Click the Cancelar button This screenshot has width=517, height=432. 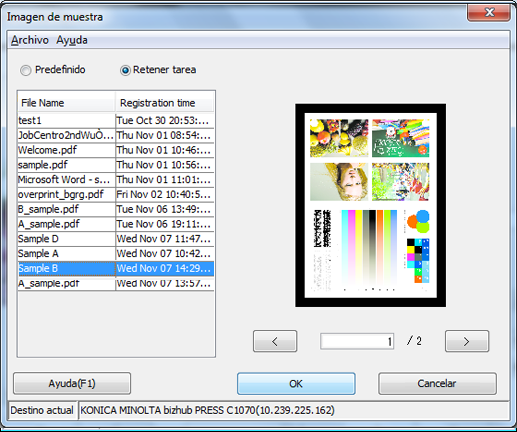[x=437, y=383]
